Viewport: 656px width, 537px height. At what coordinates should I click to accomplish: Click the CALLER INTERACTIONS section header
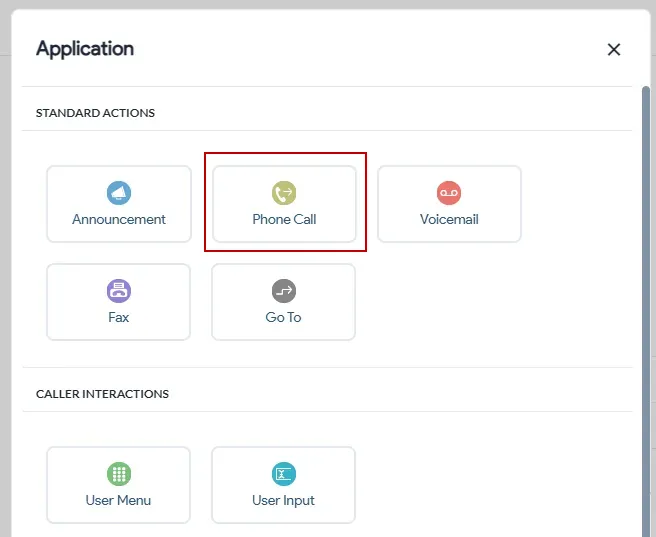pyautogui.click(x=102, y=394)
